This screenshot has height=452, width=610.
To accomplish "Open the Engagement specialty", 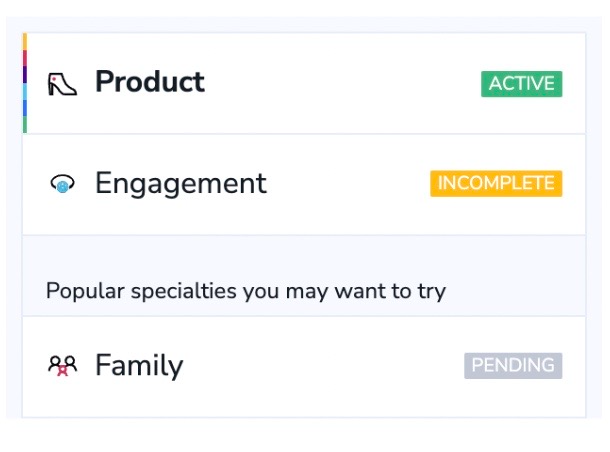I will click(x=180, y=184).
